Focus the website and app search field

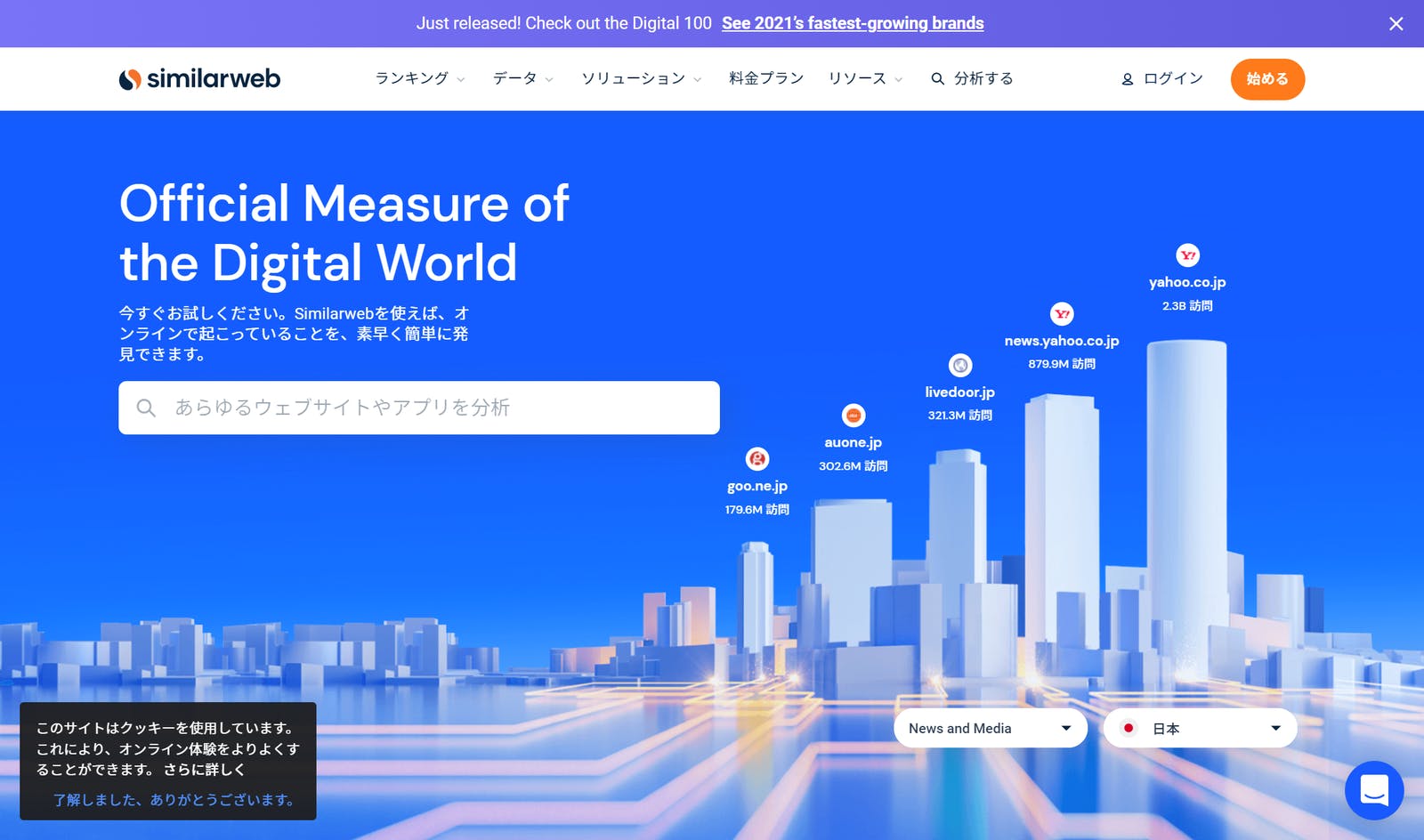[x=419, y=408]
